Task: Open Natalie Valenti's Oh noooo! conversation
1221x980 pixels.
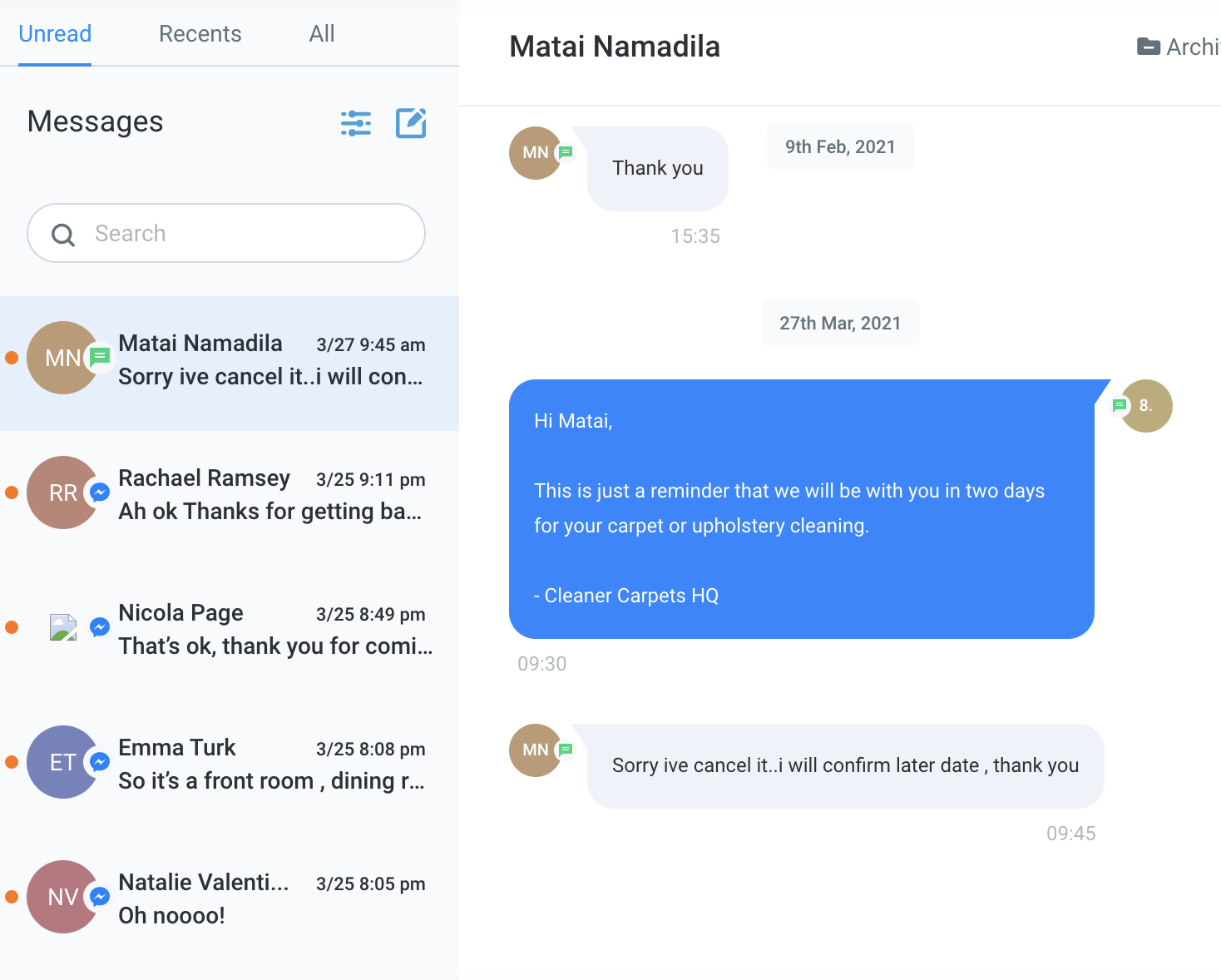Action: click(x=230, y=903)
